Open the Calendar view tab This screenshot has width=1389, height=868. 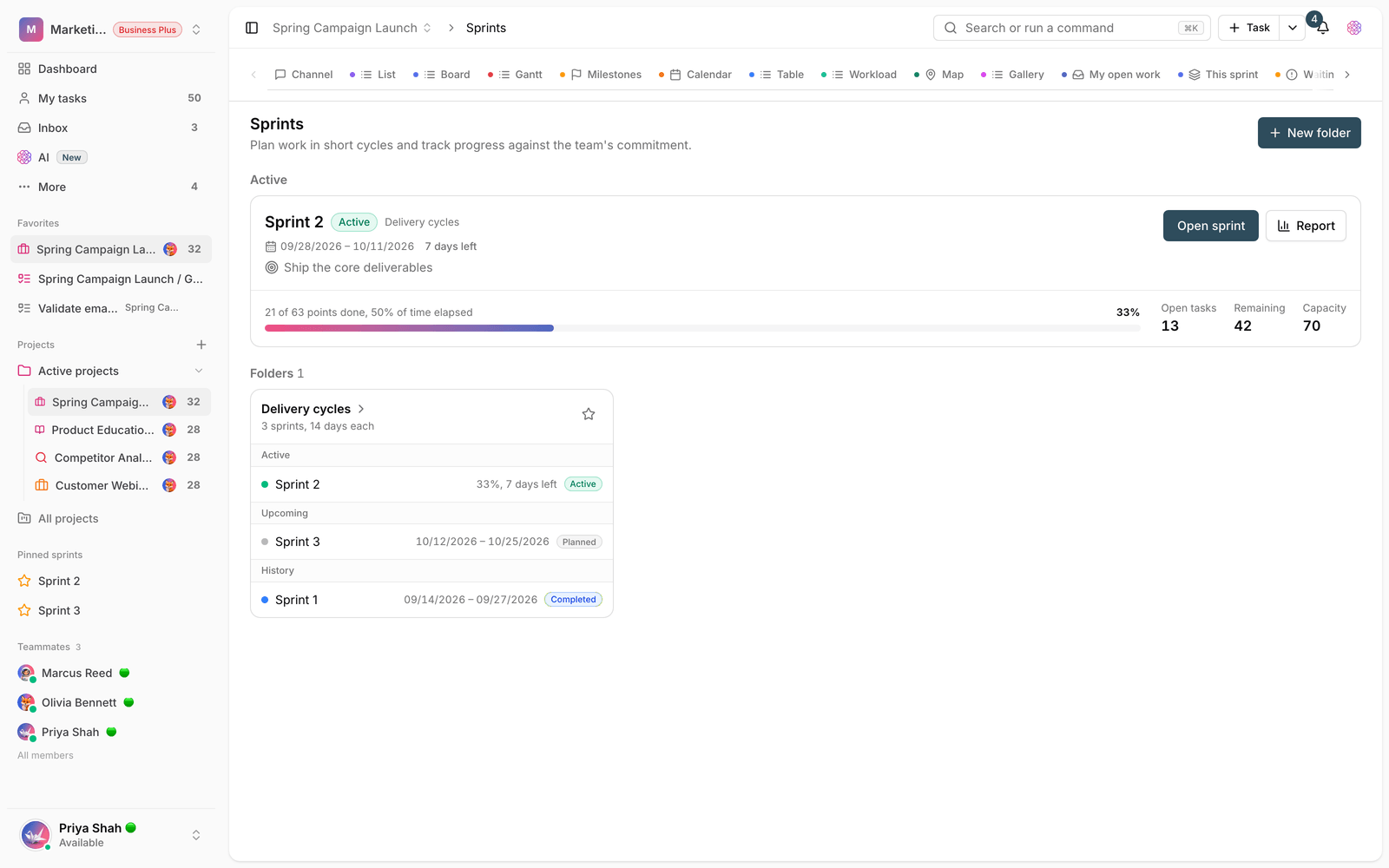(x=695, y=75)
